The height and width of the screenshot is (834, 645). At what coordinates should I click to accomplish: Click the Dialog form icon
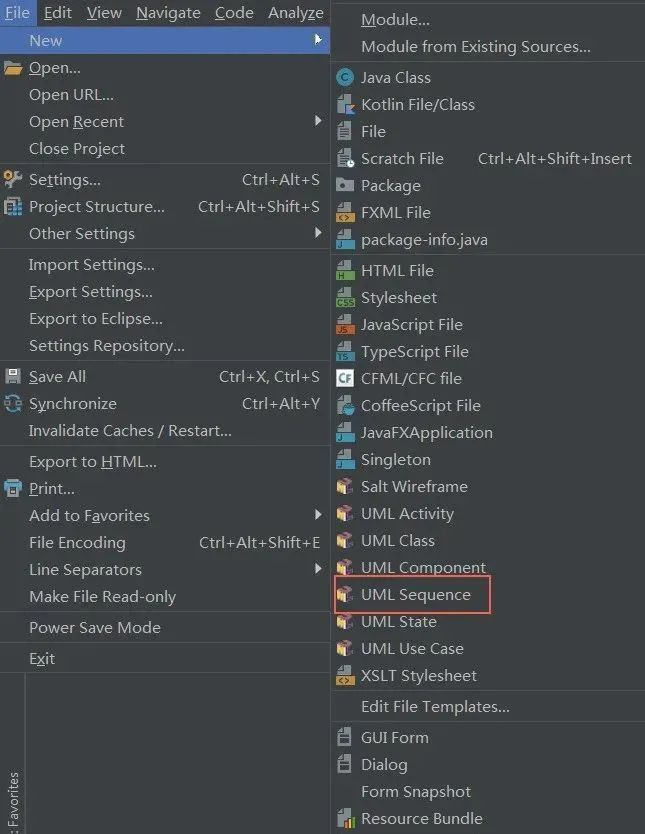pyautogui.click(x=345, y=764)
